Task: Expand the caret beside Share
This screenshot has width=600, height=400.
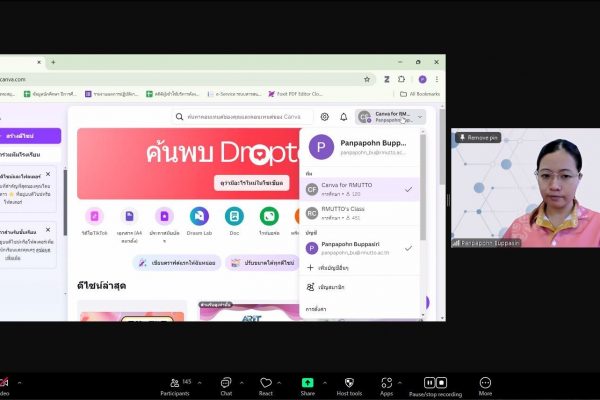Action: pos(325,383)
